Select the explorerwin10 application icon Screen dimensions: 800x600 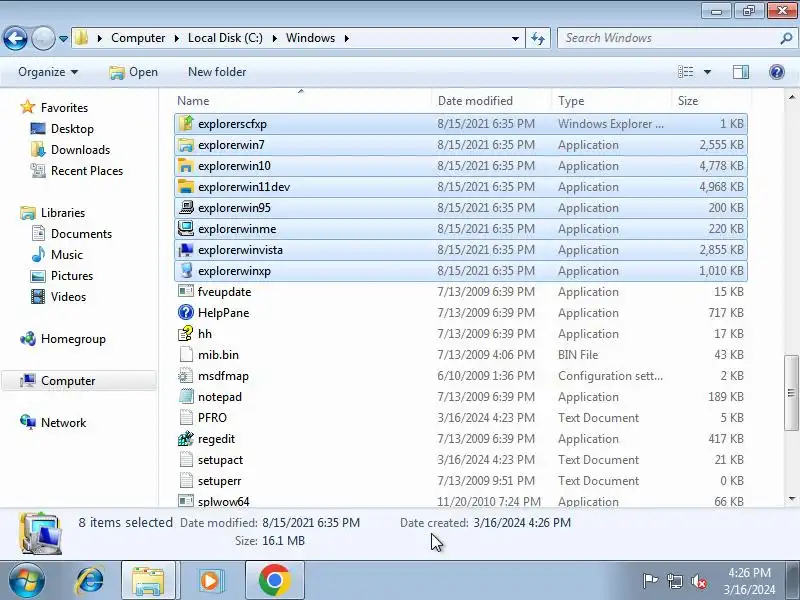click(186, 166)
